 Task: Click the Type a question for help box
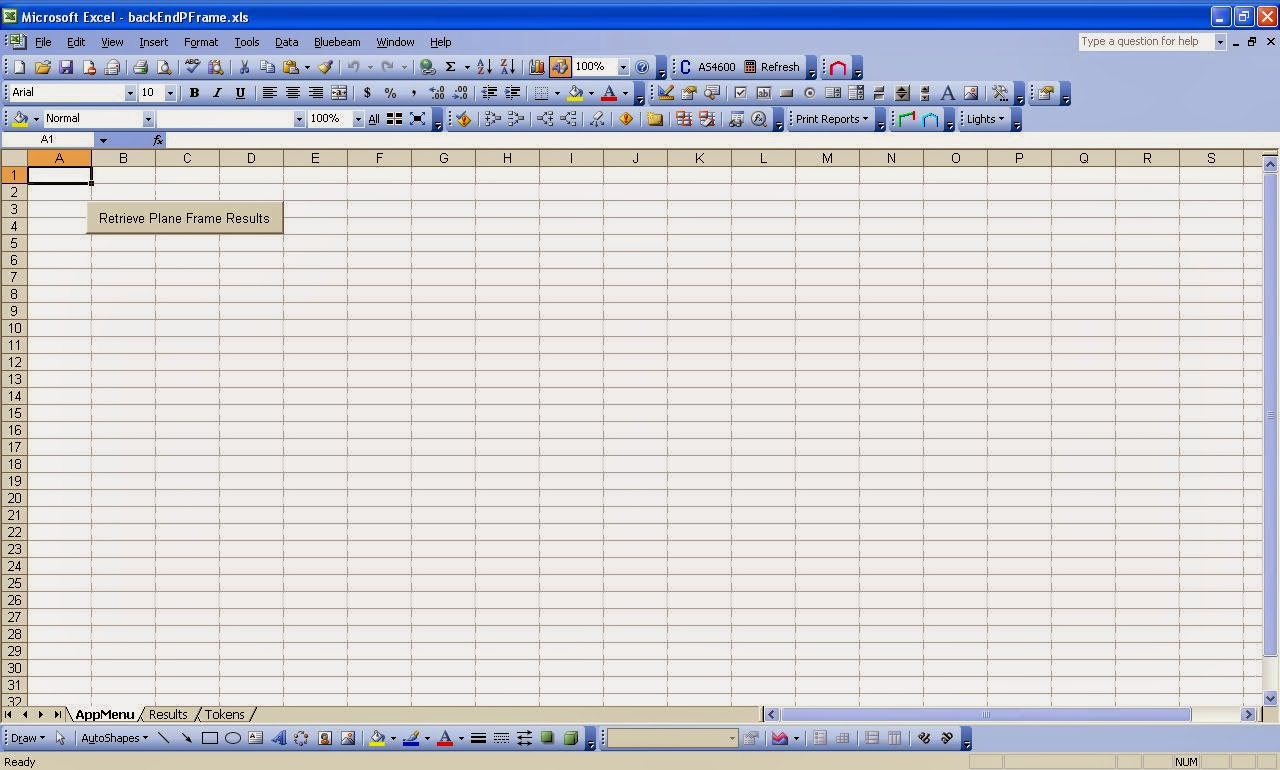point(1145,41)
